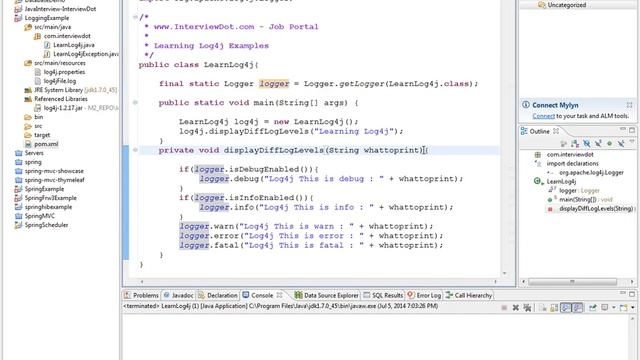The width and height of the screenshot is (640, 360).
Task: Switch to the Problems tab
Action: point(141,295)
